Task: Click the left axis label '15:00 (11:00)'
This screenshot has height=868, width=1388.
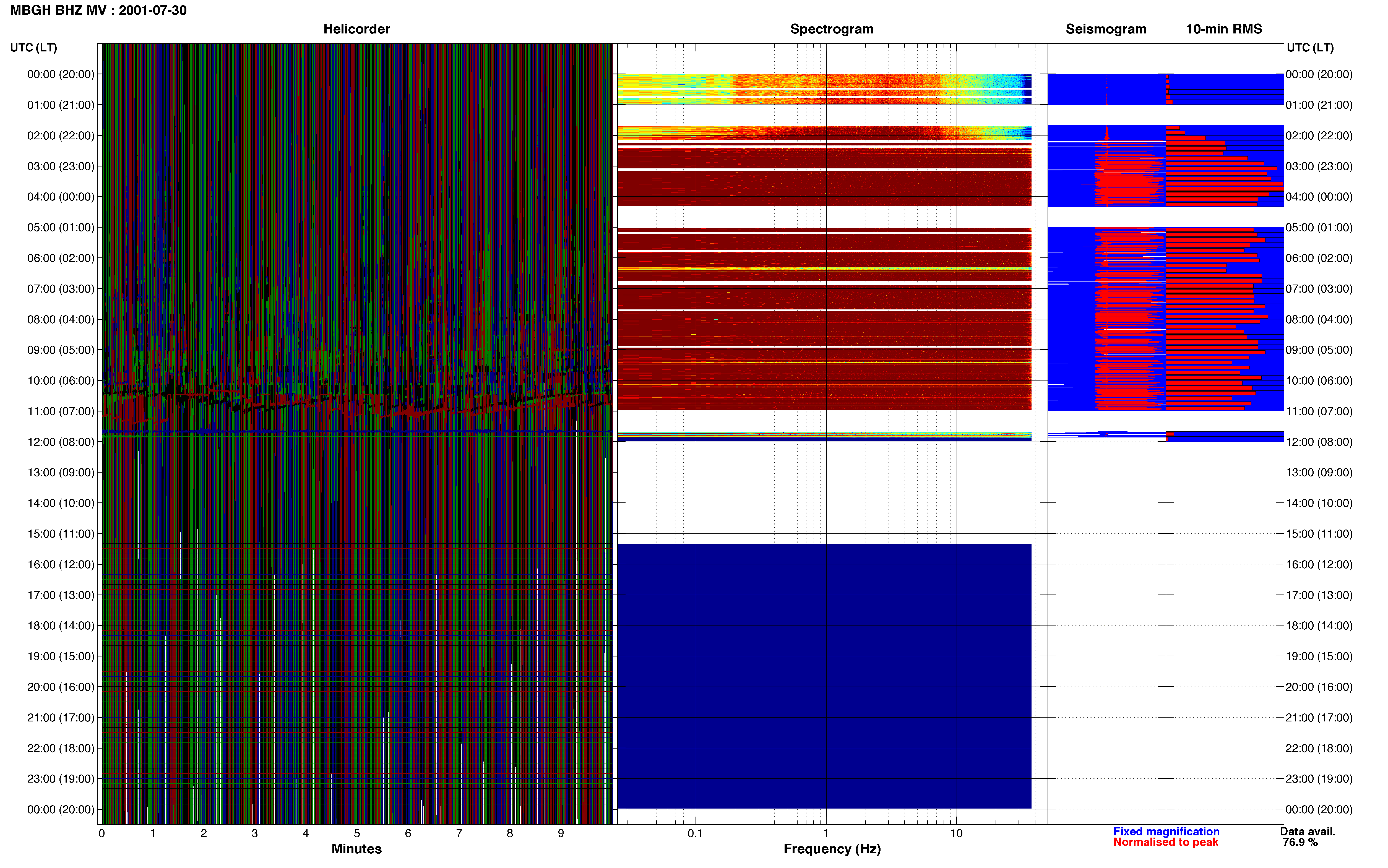Action: pyautogui.click(x=61, y=534)
